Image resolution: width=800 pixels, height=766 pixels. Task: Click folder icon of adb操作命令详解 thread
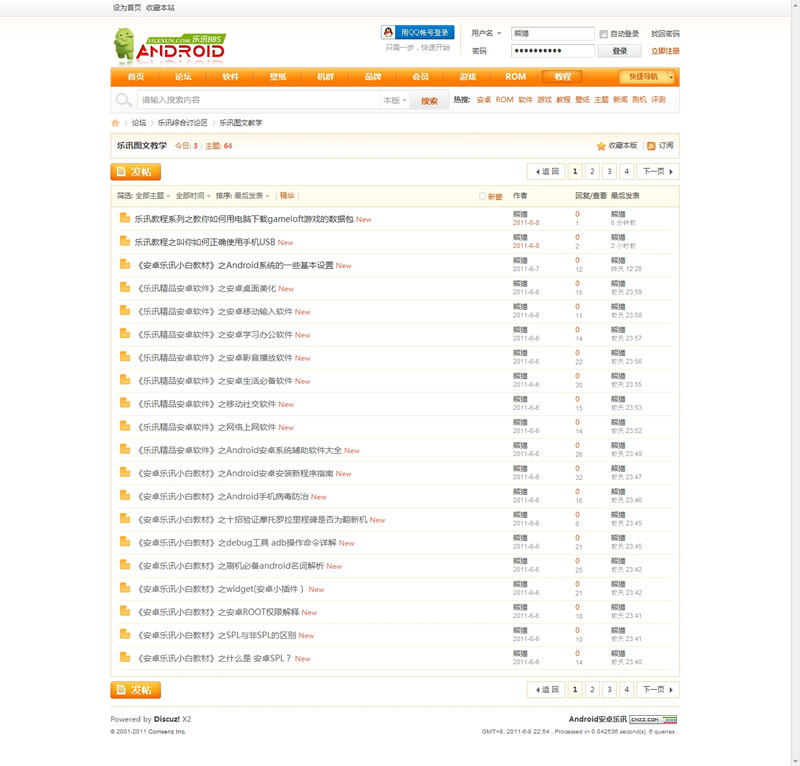[124, 541]
